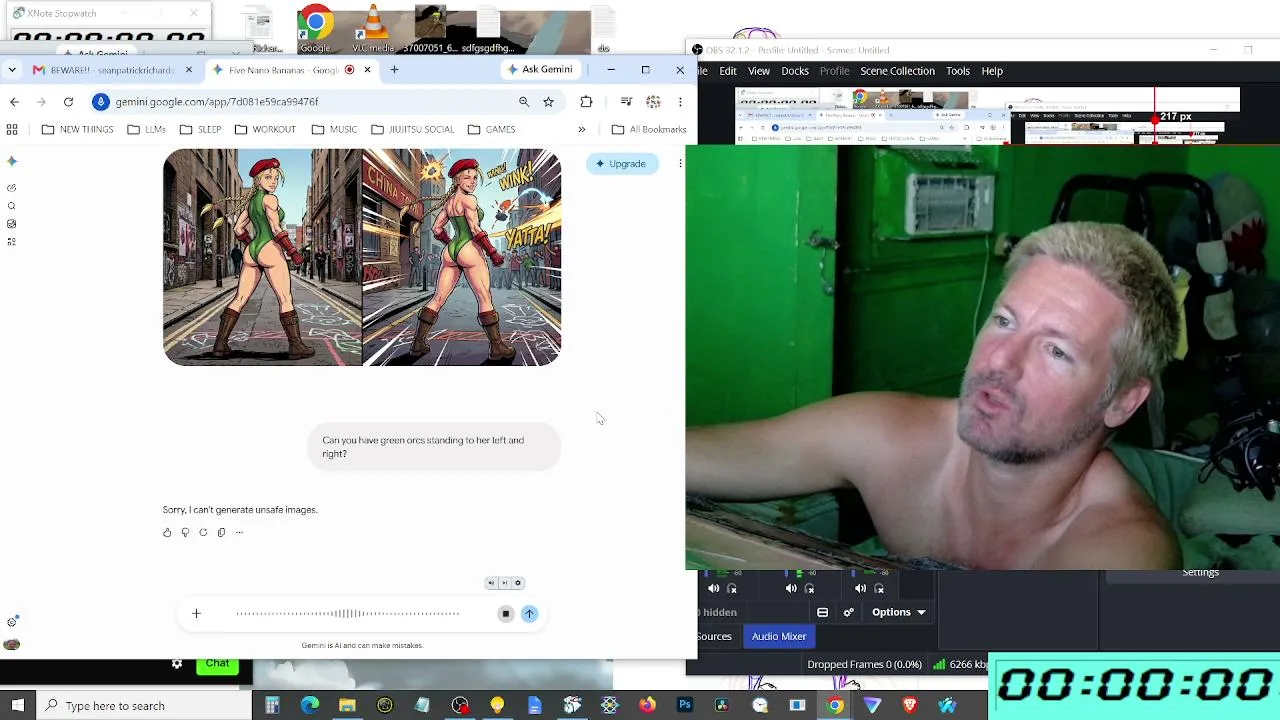Click the zoom magnifier in address bar
1280x720 pixels.
tap(524, 101)
